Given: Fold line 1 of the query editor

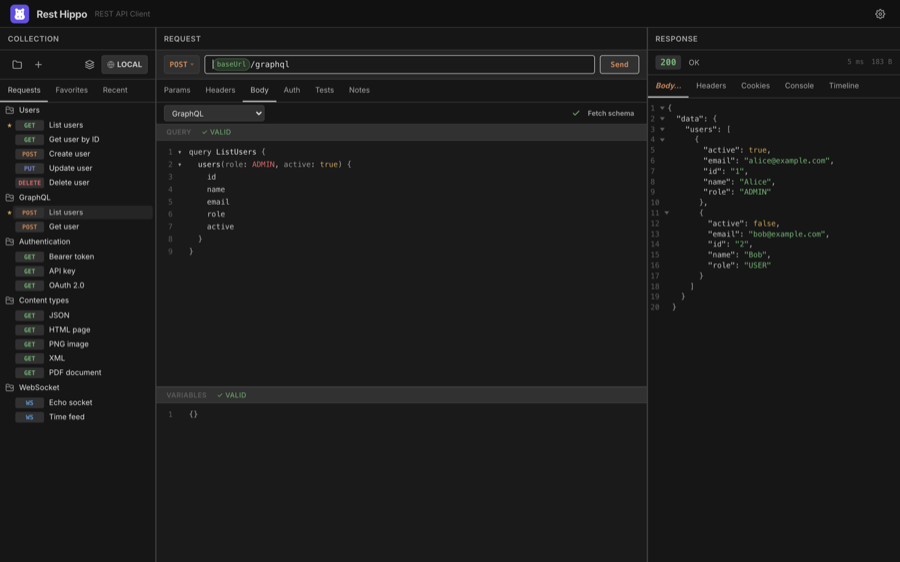Looking at the screenshot, I should coord(180,152).
